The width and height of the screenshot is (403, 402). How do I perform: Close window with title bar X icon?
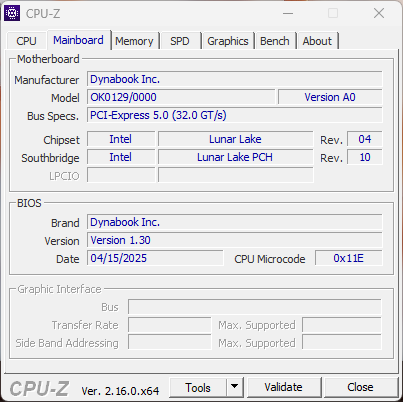click(379, 13)
